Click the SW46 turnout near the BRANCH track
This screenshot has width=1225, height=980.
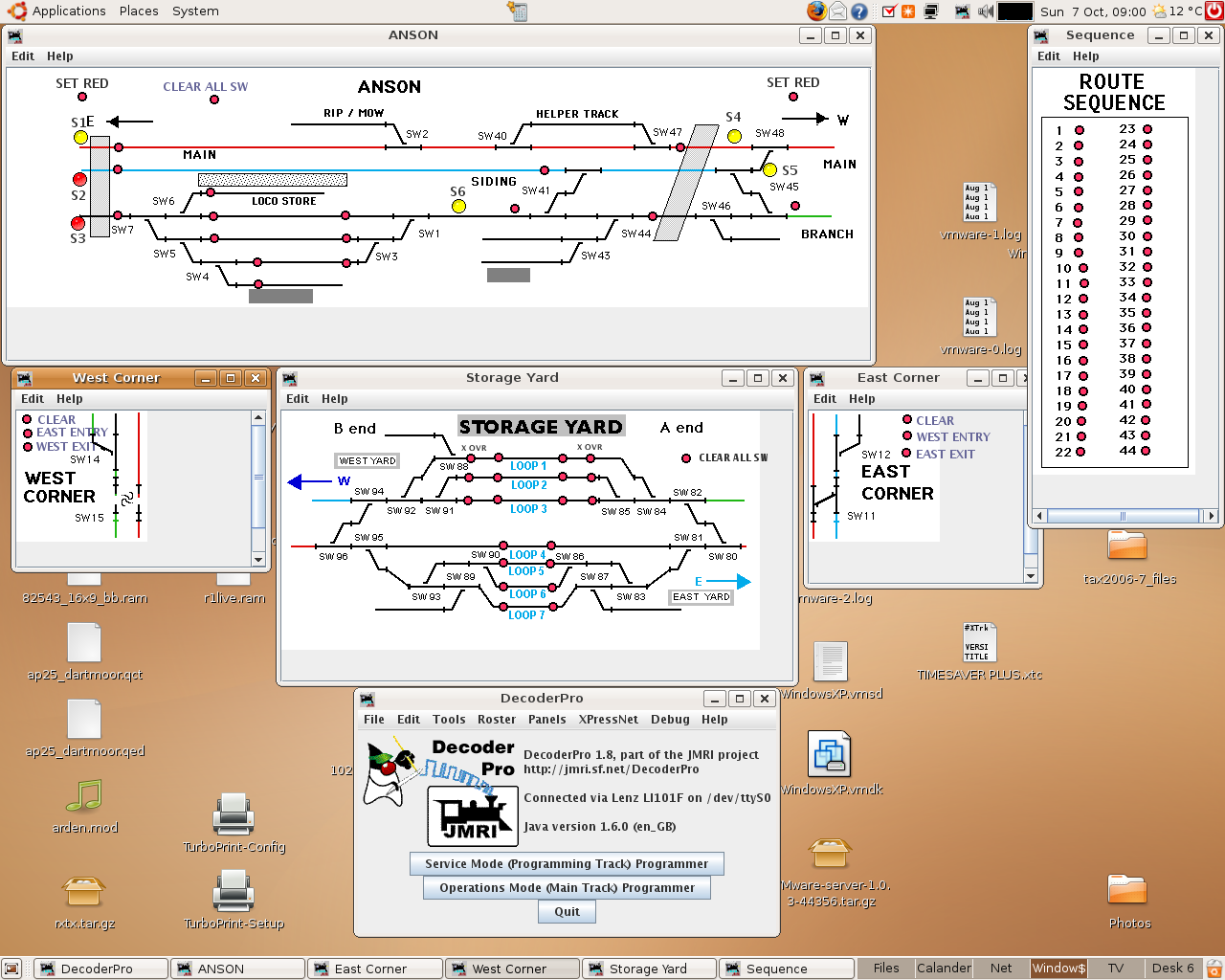(716, 204)
